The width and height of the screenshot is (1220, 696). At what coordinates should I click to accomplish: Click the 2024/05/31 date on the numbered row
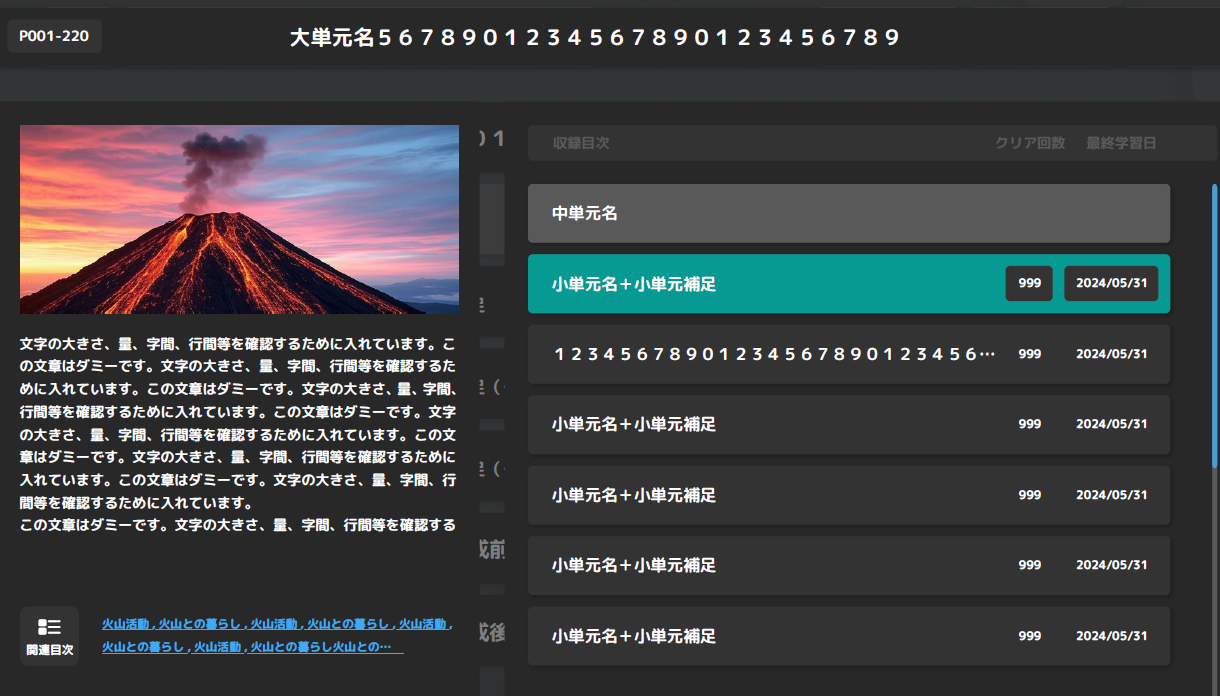tap(1111, 354)
